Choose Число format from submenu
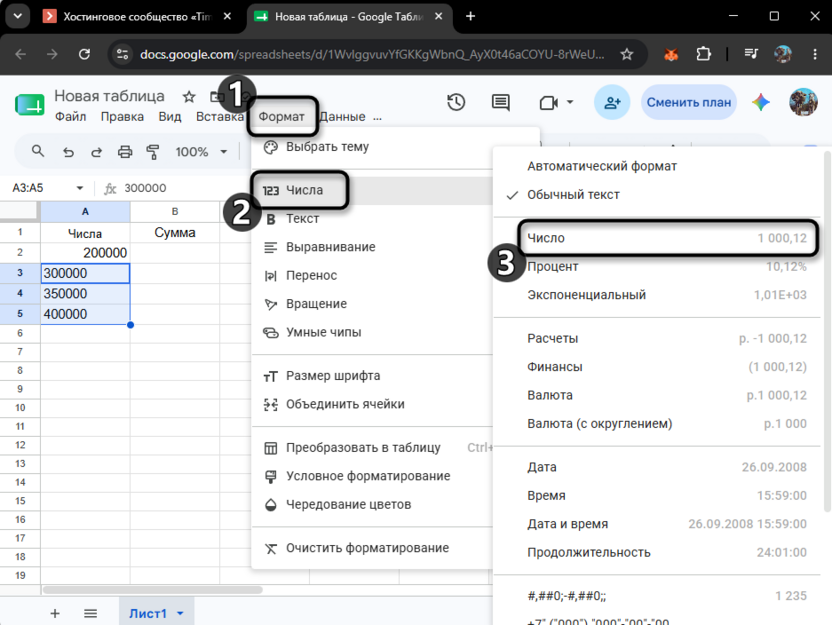Image resolution: width=832 pixels, height=625 pixels. coord(667,238)
